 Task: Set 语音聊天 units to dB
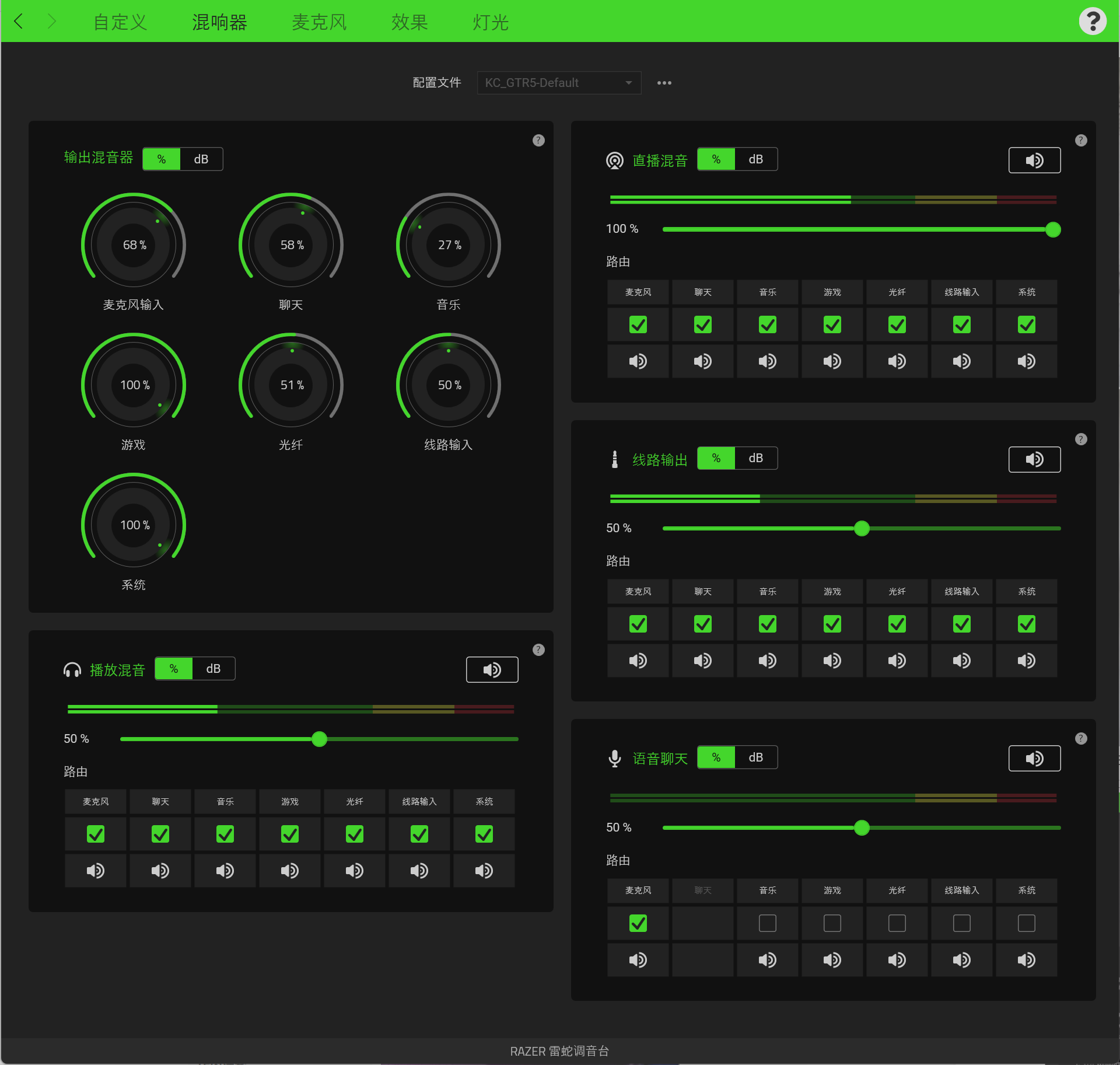tap(755, 757)
